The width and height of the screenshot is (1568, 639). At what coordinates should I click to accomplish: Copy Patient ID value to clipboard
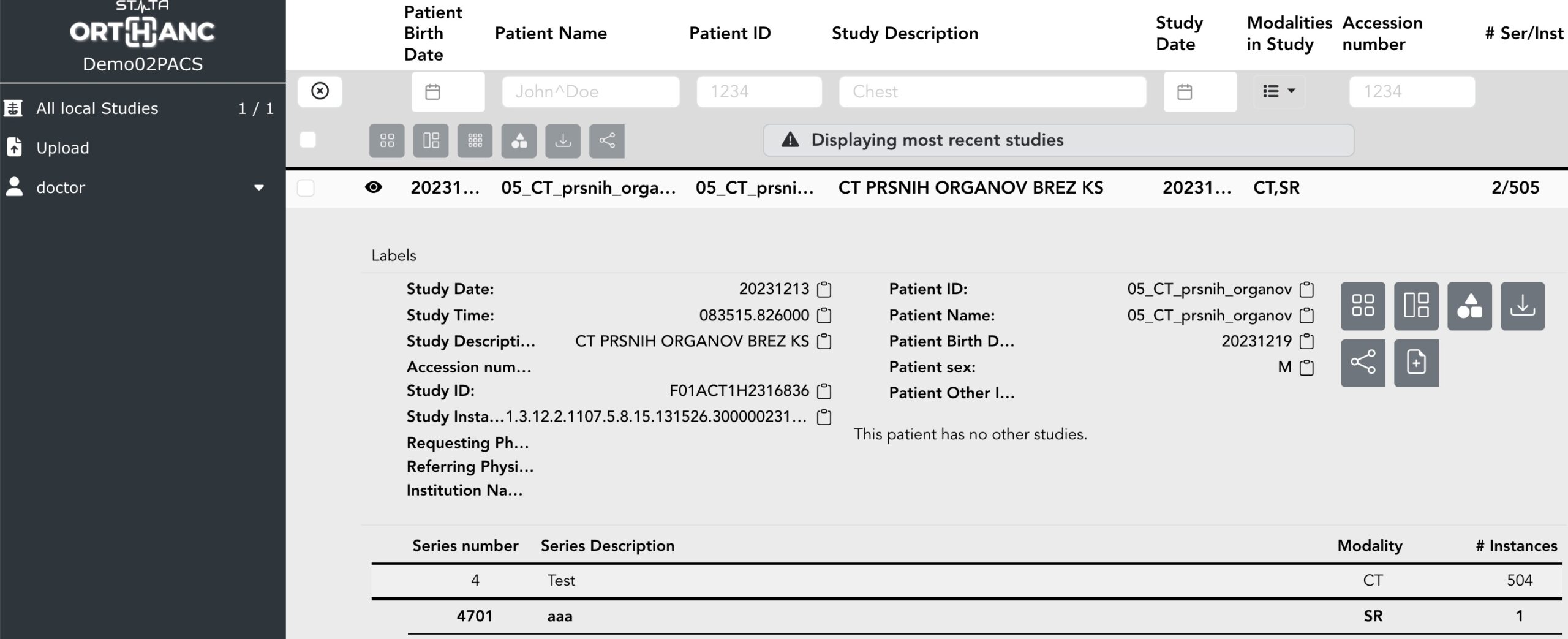tap(1306, 289)
